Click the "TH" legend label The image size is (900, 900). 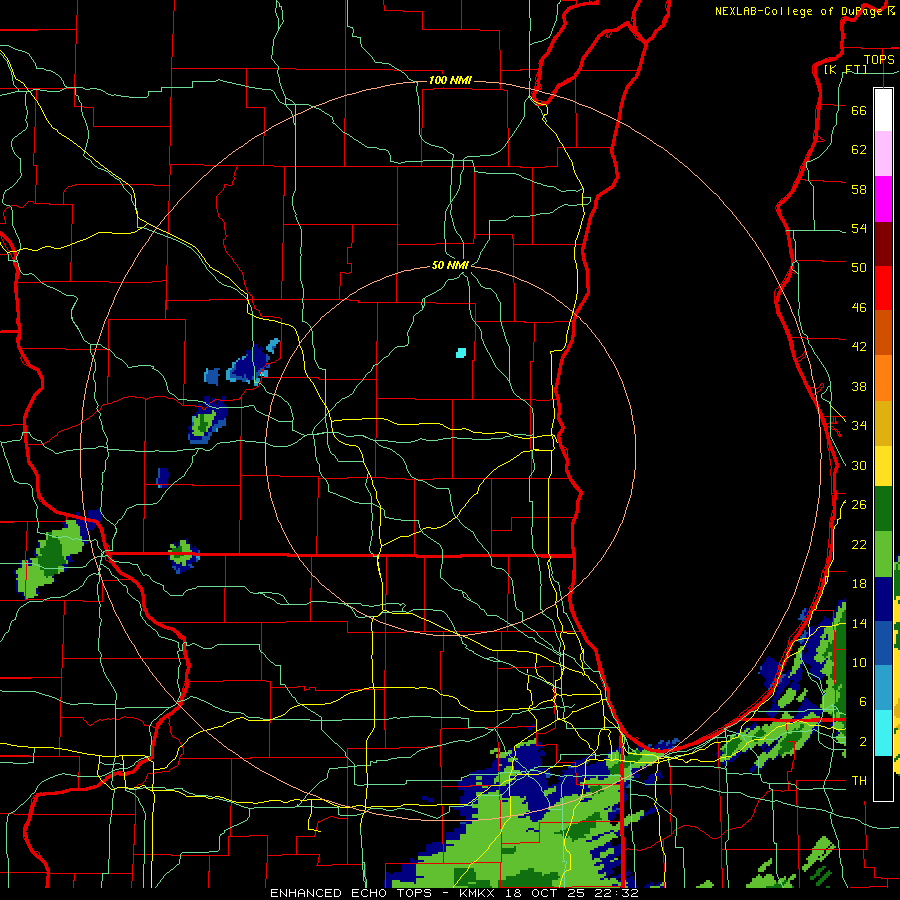[x=859, y=781]
